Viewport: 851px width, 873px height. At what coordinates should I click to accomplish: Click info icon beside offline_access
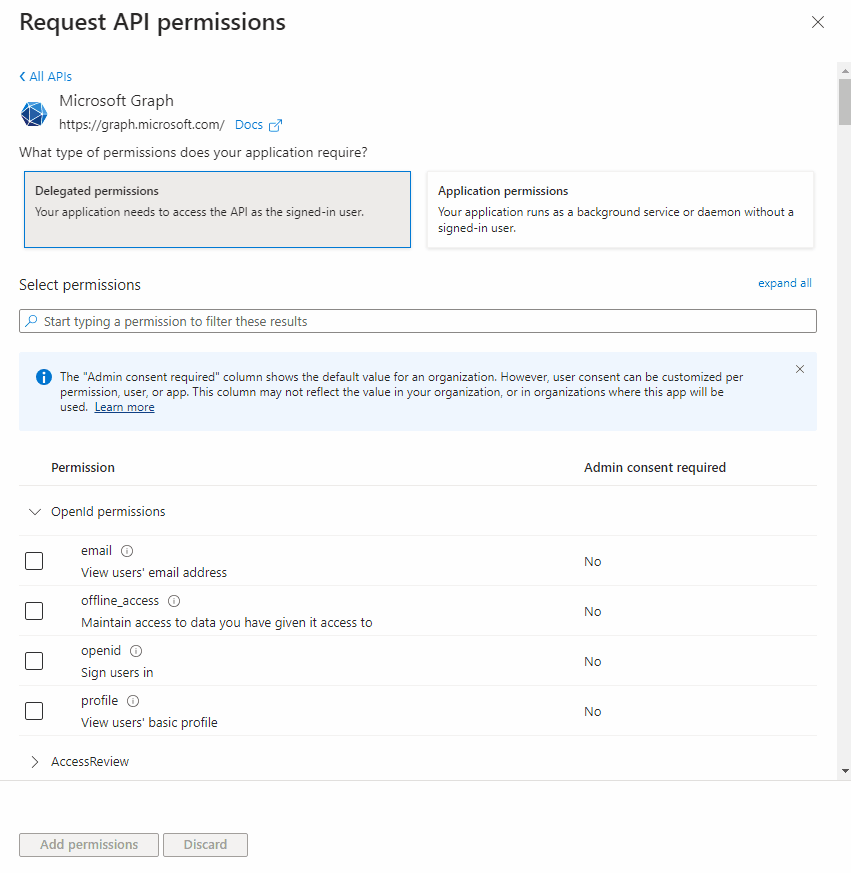click(x=174, y=601)
